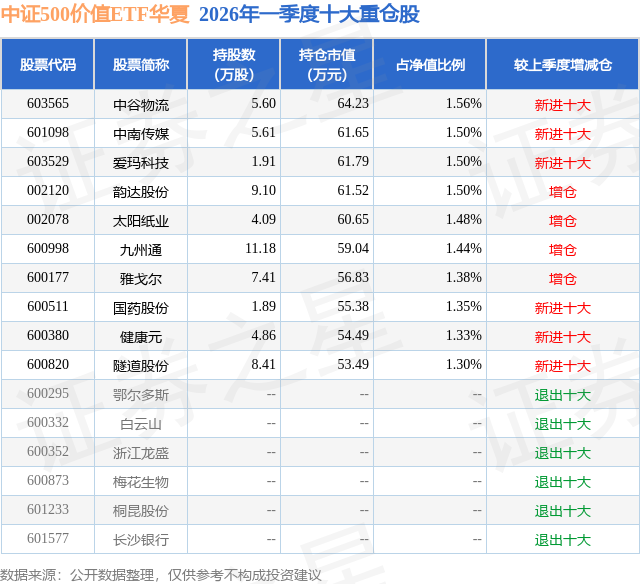
Task: Select stock name 雅戈尔
Action: 141,279
